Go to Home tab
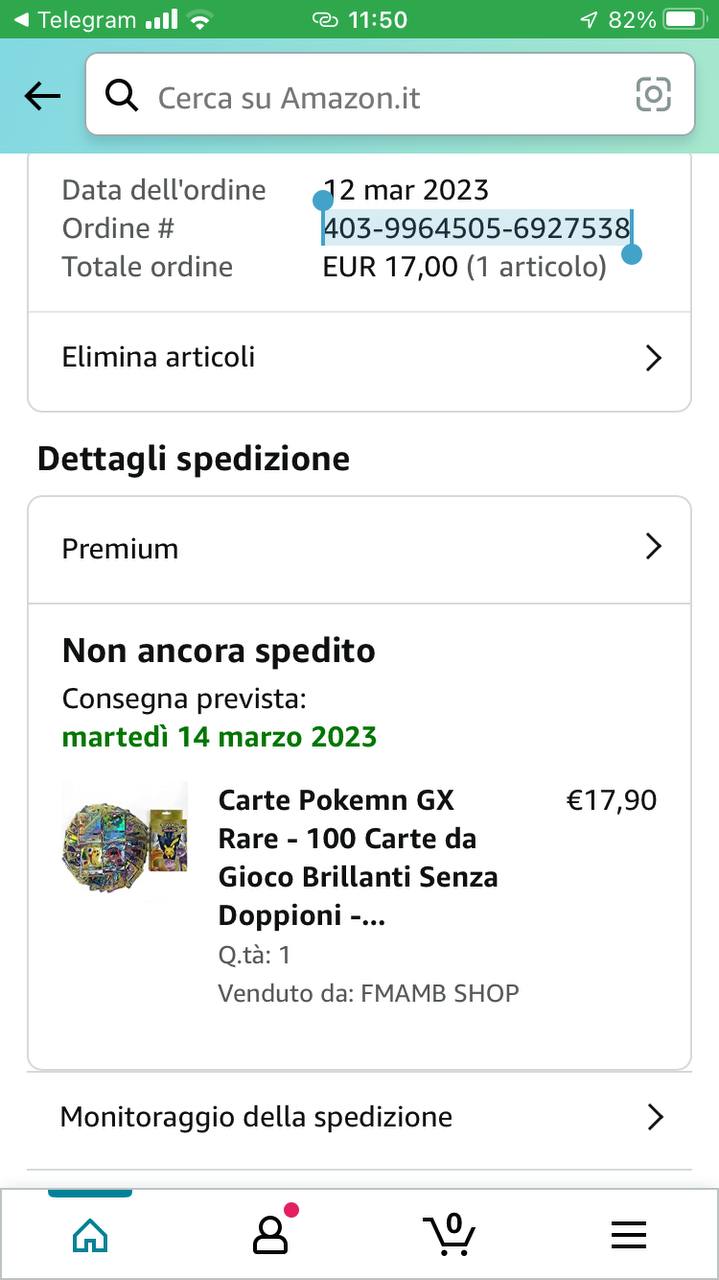The width and height of the screenshot is (719, 1280). coord(90,1236)
